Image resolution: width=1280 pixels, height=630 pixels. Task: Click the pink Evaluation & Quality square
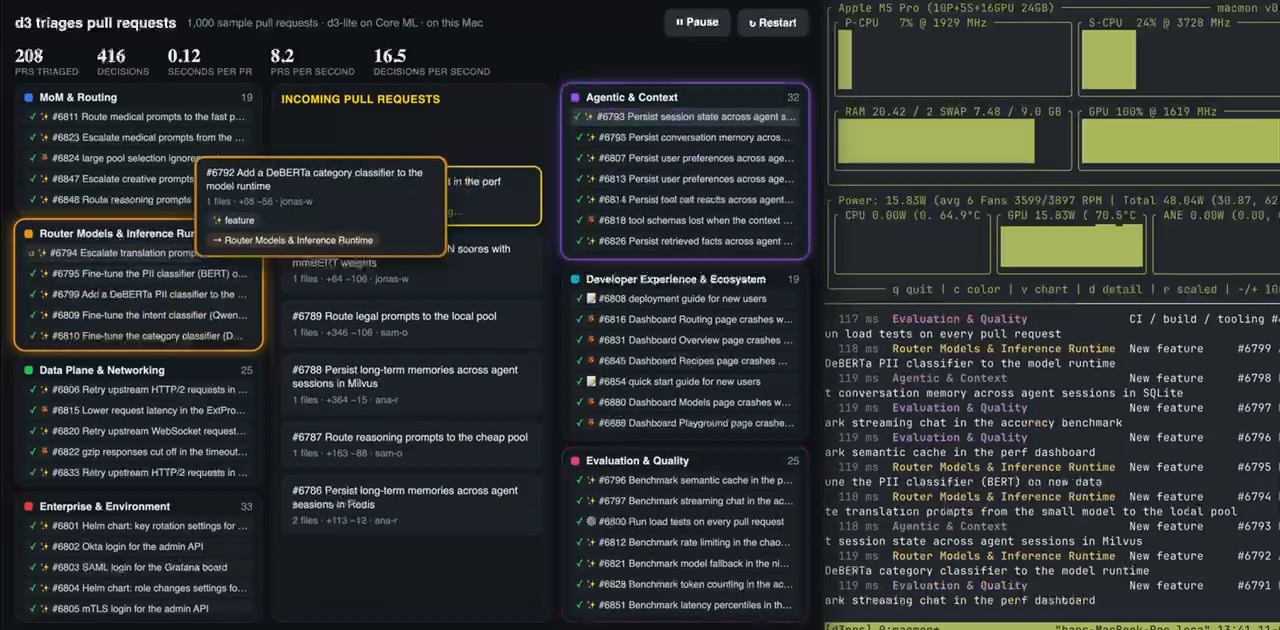pyautogui.click(x=575, y=461)
